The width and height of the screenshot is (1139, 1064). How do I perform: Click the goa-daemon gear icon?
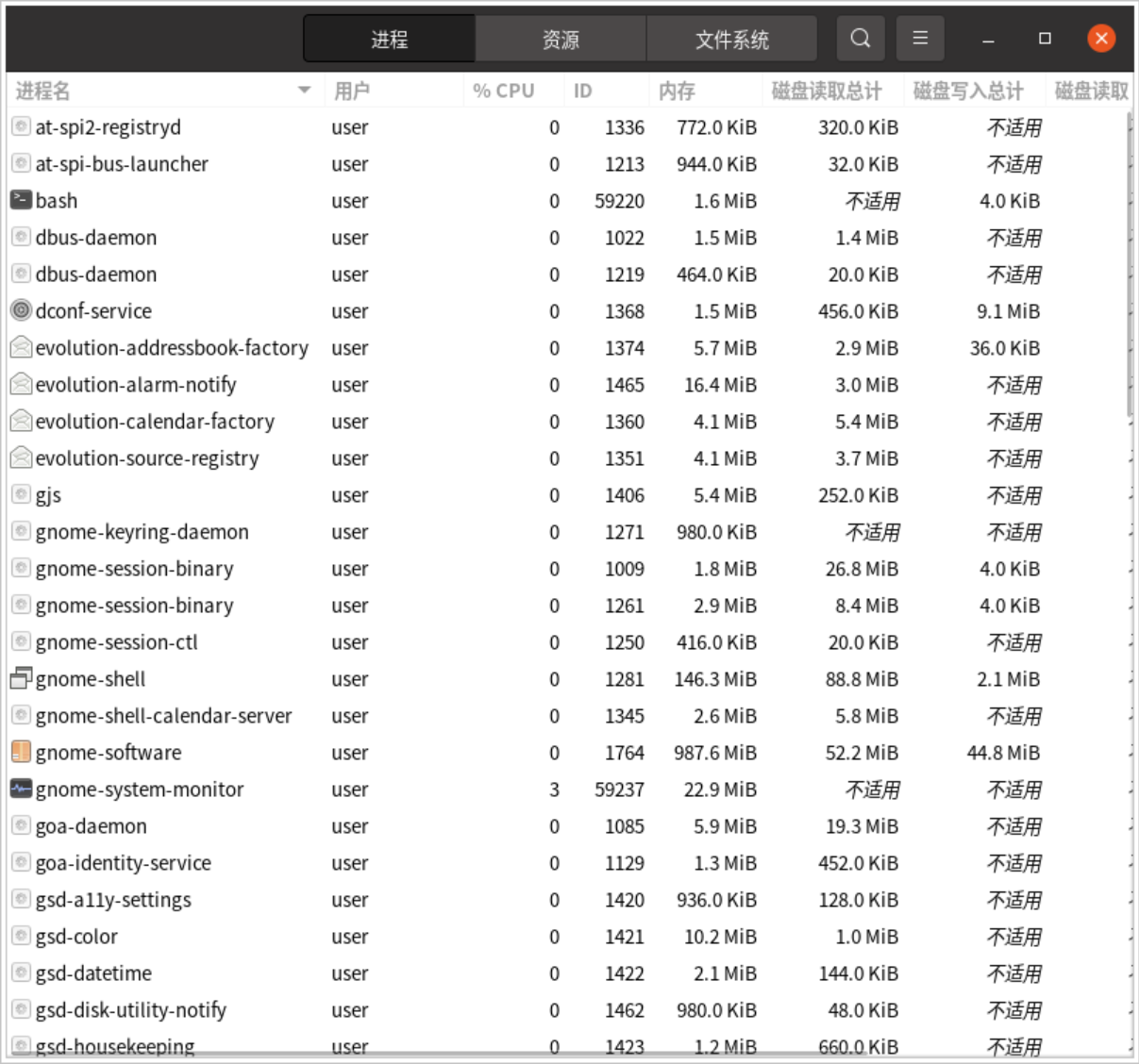tap(21, 825)
